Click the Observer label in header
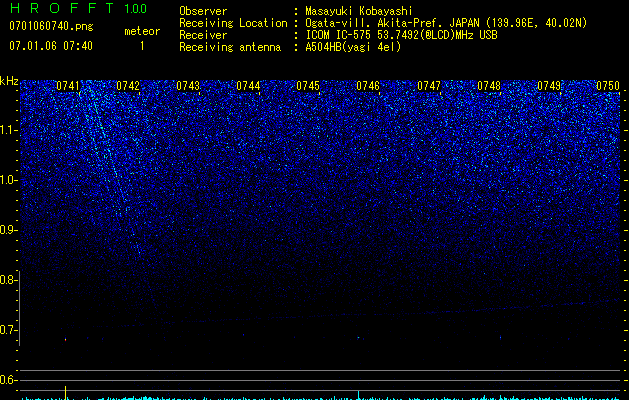Viewport: 629px width, 400px height. pyautogui.click(x=203, y=11)
